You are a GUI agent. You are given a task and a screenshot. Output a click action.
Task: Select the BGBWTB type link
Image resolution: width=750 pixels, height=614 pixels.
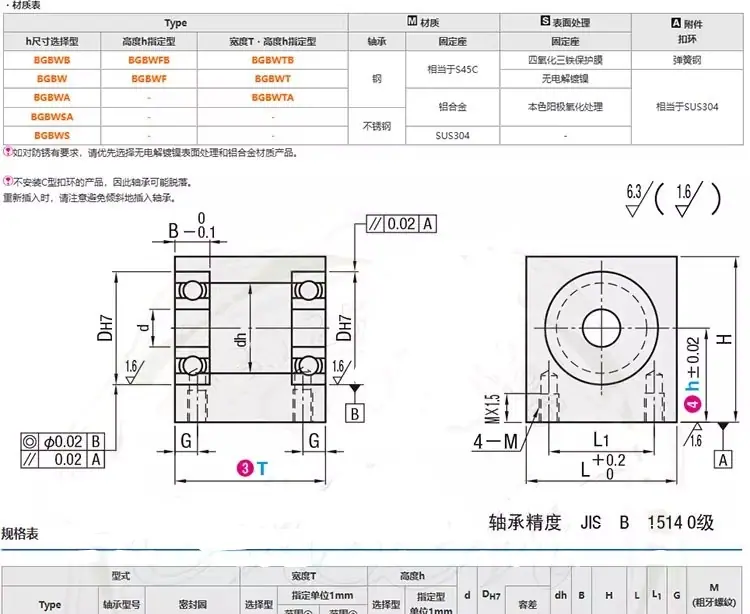[x=273, y=60]
